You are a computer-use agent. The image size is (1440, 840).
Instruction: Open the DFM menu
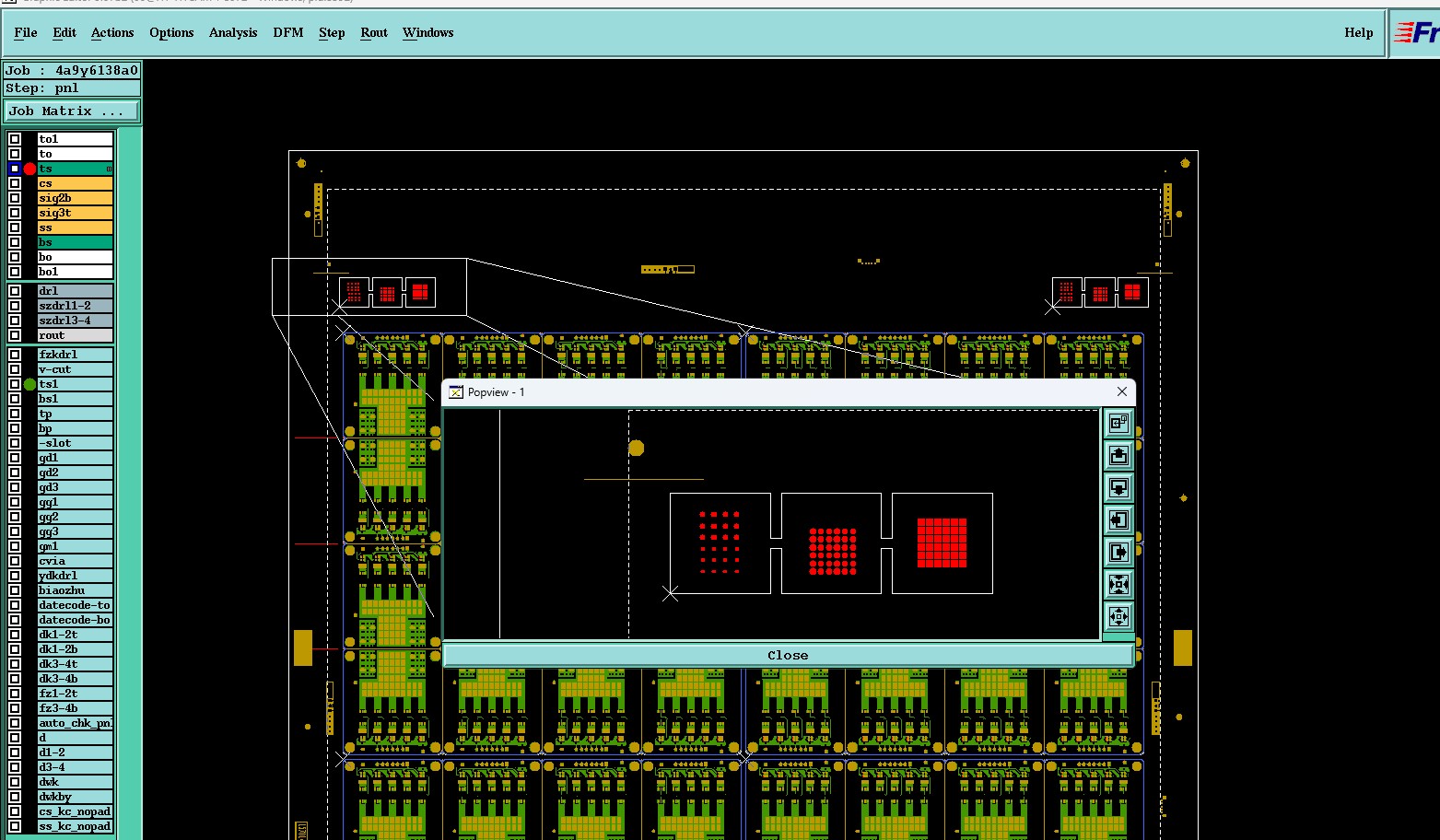pos(288,32)
